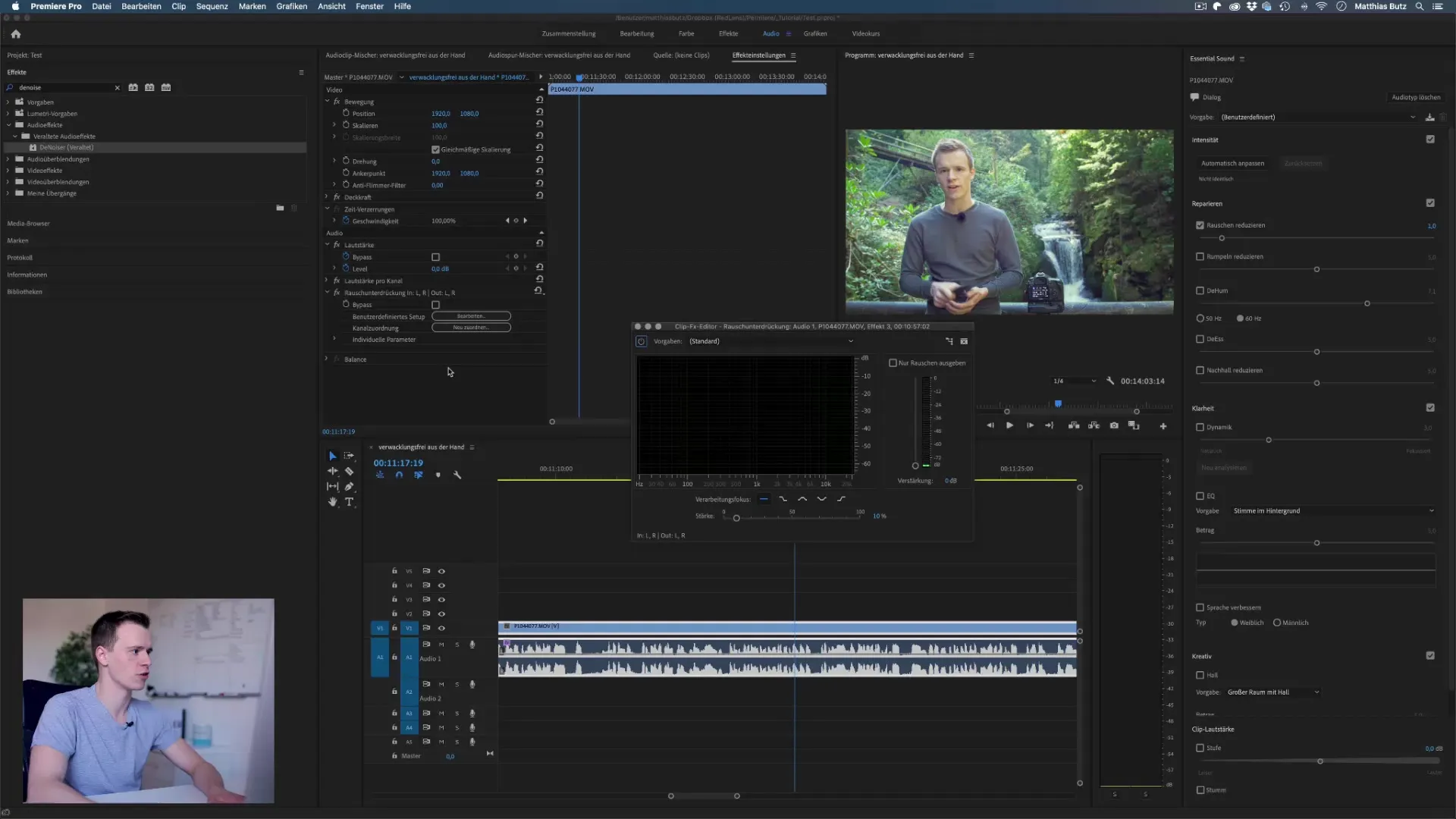Screen dimensions: 1456x819
Task: Select the Slip tool
Action: click(332, 486)
